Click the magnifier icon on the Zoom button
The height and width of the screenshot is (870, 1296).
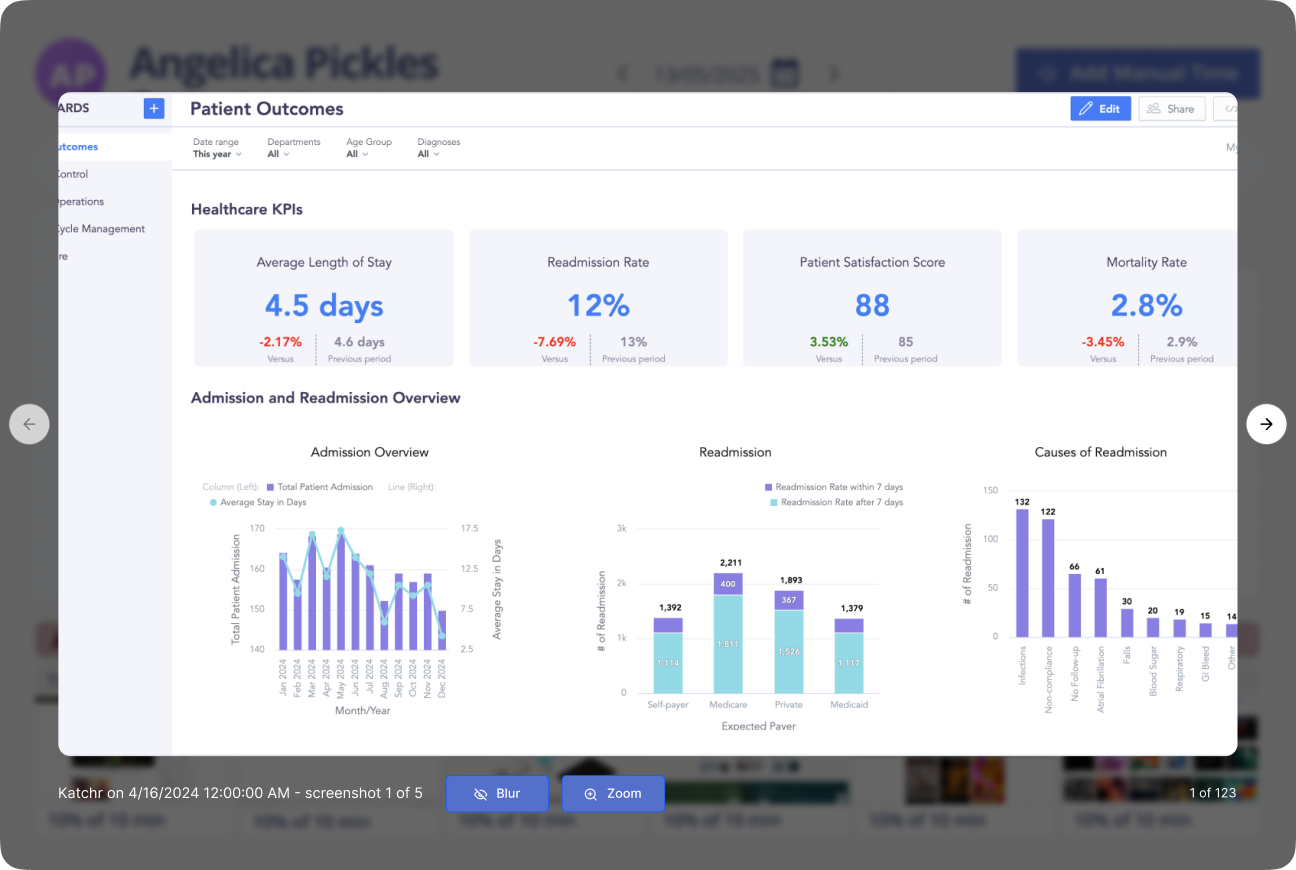pyautogui.click(x=591, y=793)
